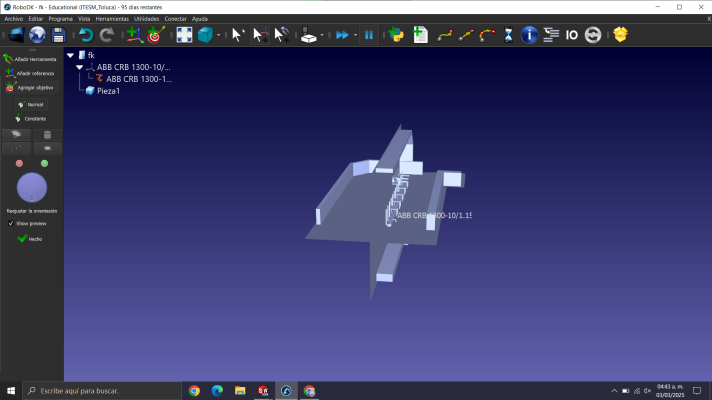
Task: Add a new Python program
Action: pos(397,35)
